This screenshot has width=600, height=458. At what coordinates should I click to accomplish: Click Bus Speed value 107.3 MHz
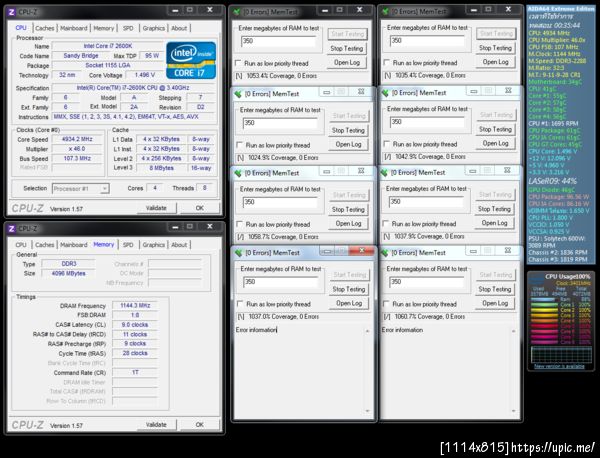77,158
